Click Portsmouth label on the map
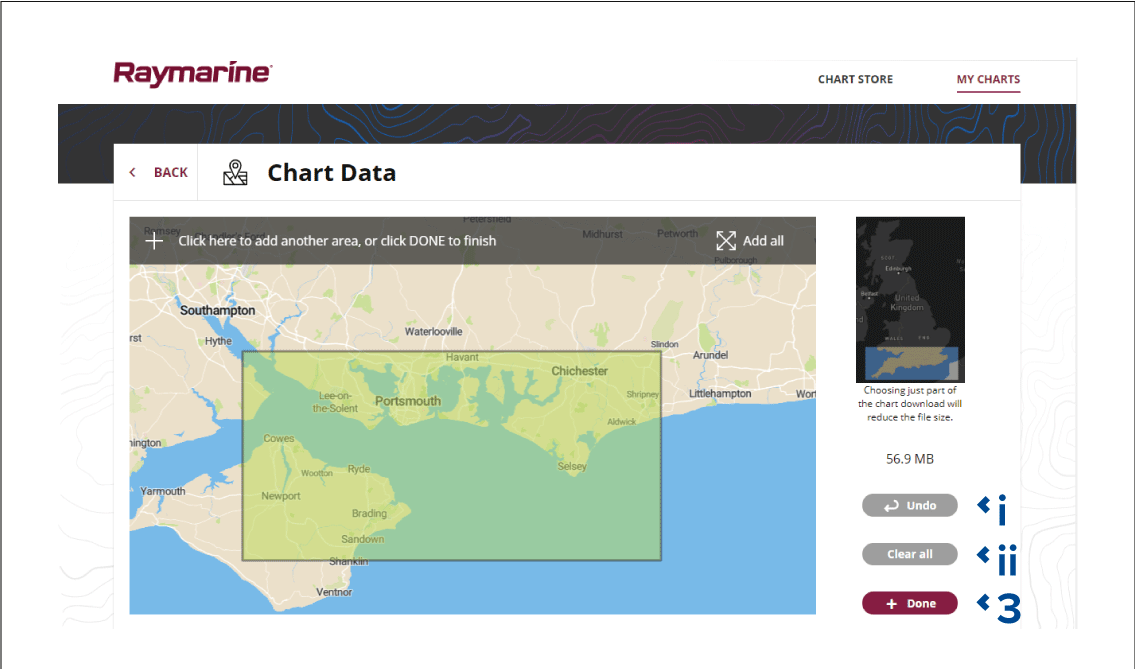This screenshot has height=669, width=1135. [408, 401]
